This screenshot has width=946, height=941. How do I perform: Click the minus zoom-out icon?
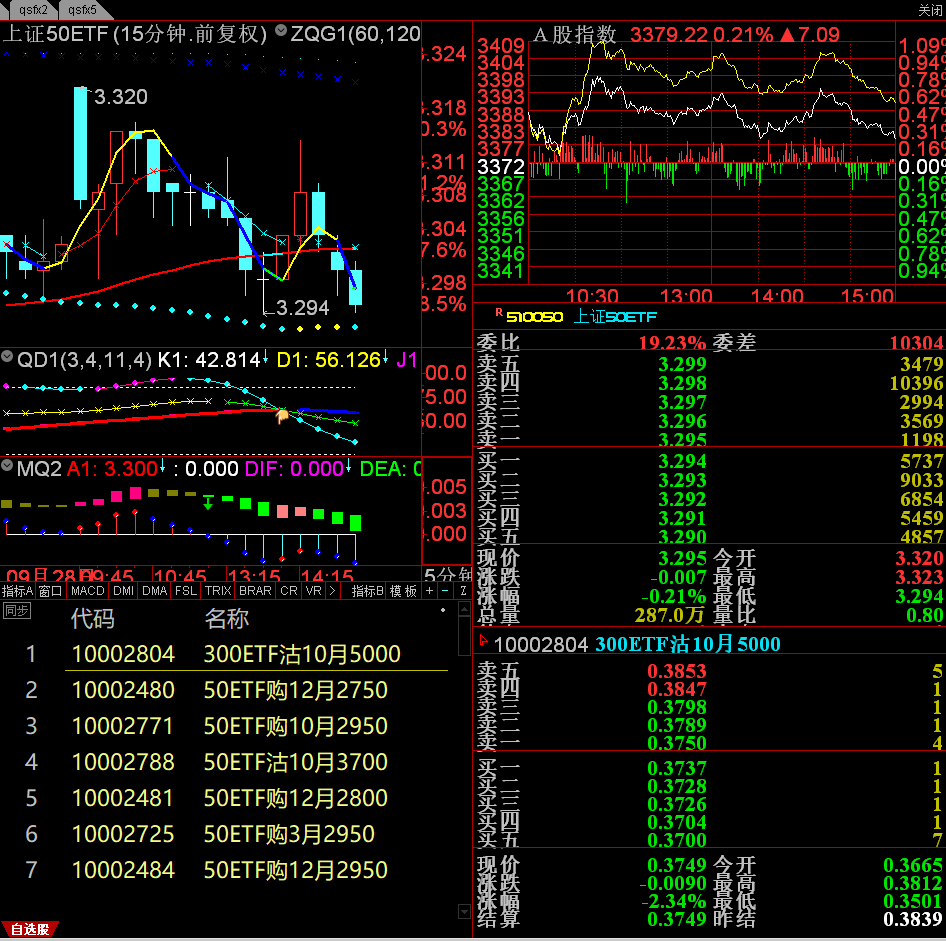click(x=445, y=591)
